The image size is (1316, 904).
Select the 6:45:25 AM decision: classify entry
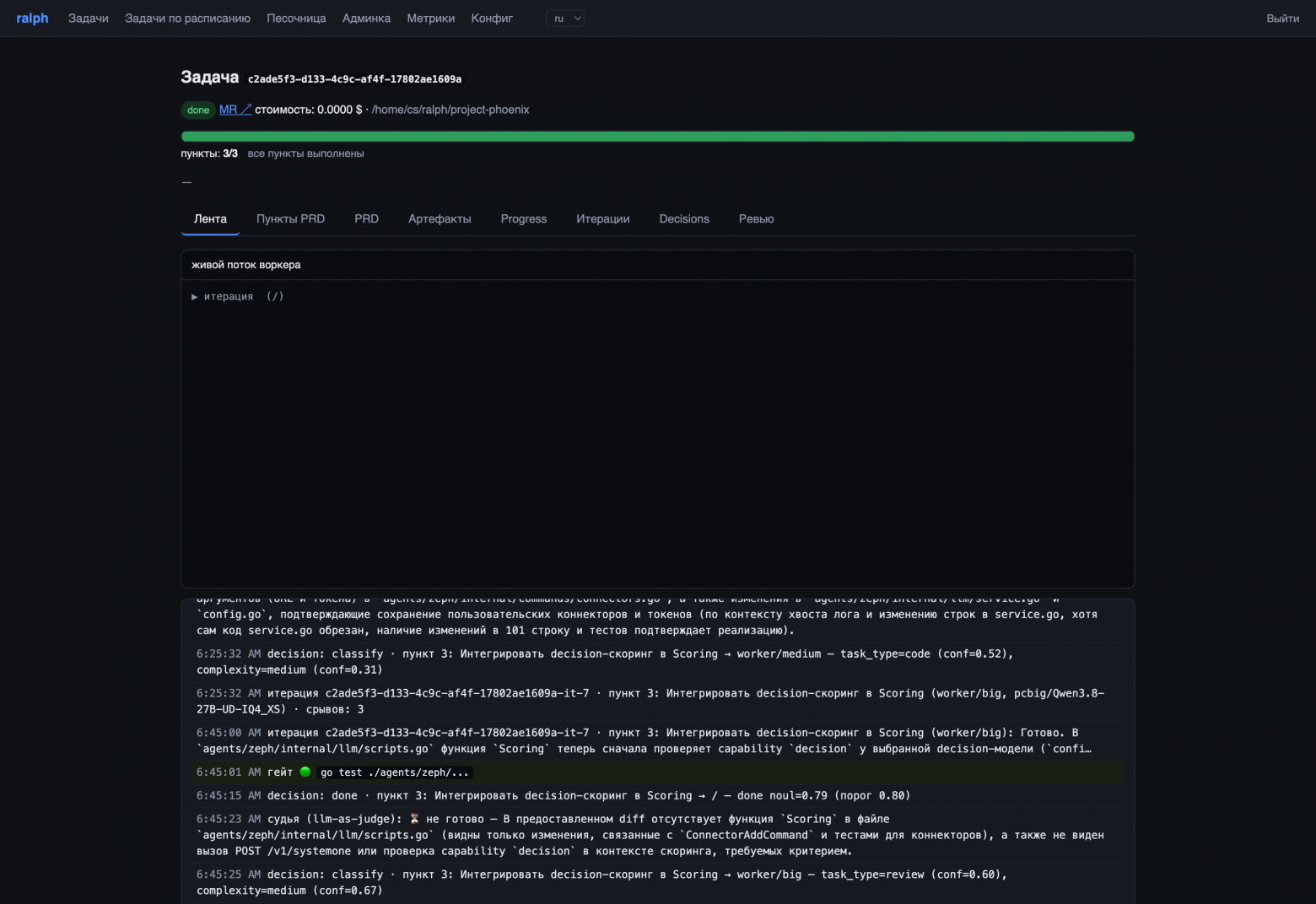click(660, 882)
